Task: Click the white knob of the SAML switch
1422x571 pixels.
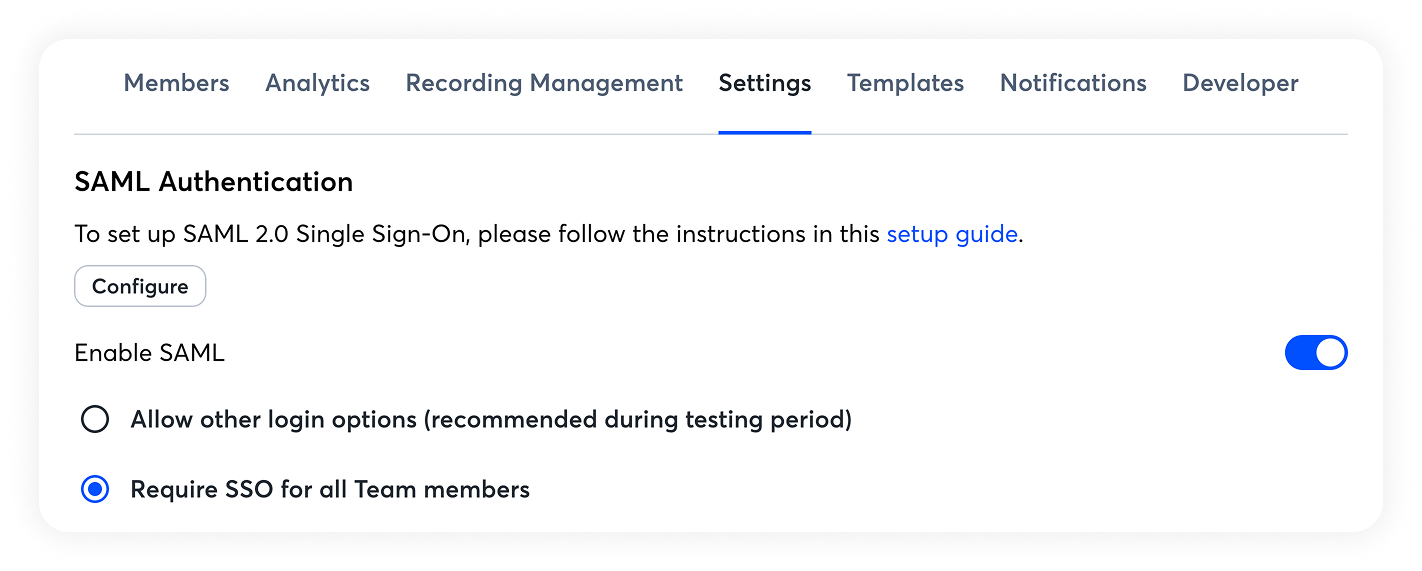Action: [x=1331, y=353]
